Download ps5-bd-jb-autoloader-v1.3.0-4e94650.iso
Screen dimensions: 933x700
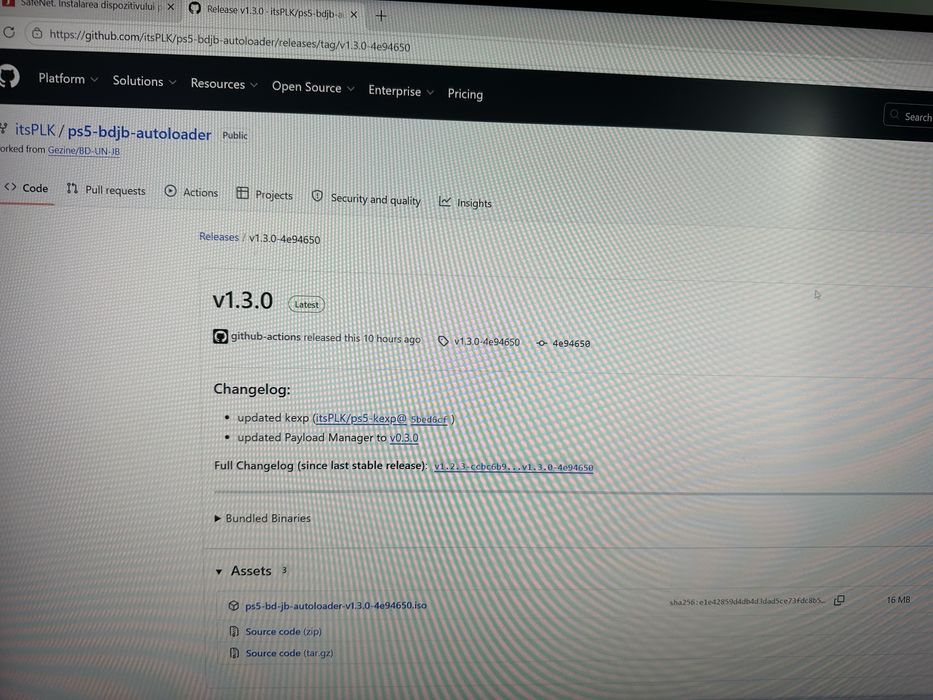pos(336,605)
